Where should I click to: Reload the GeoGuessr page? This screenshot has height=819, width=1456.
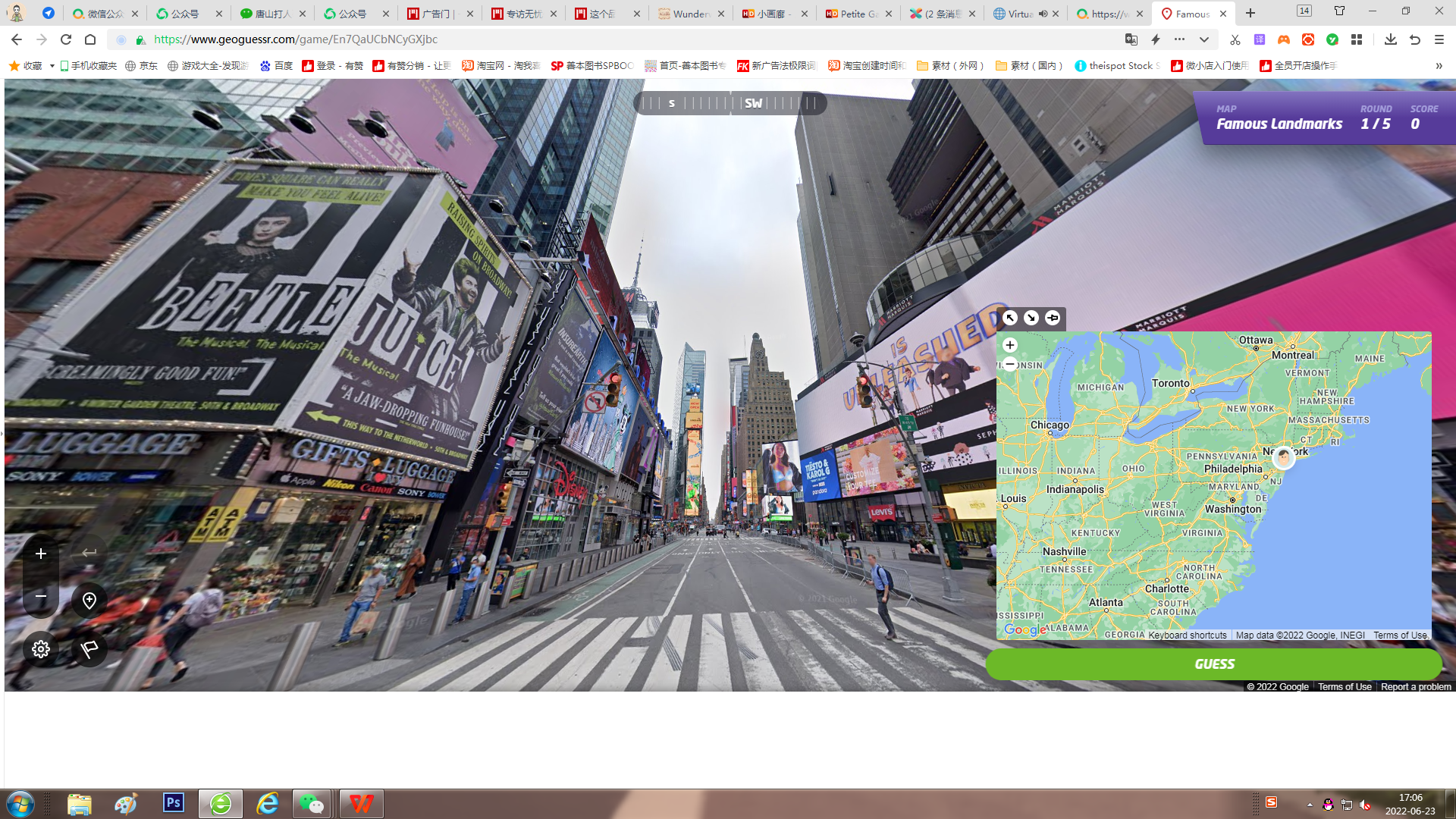pos(66,39)
